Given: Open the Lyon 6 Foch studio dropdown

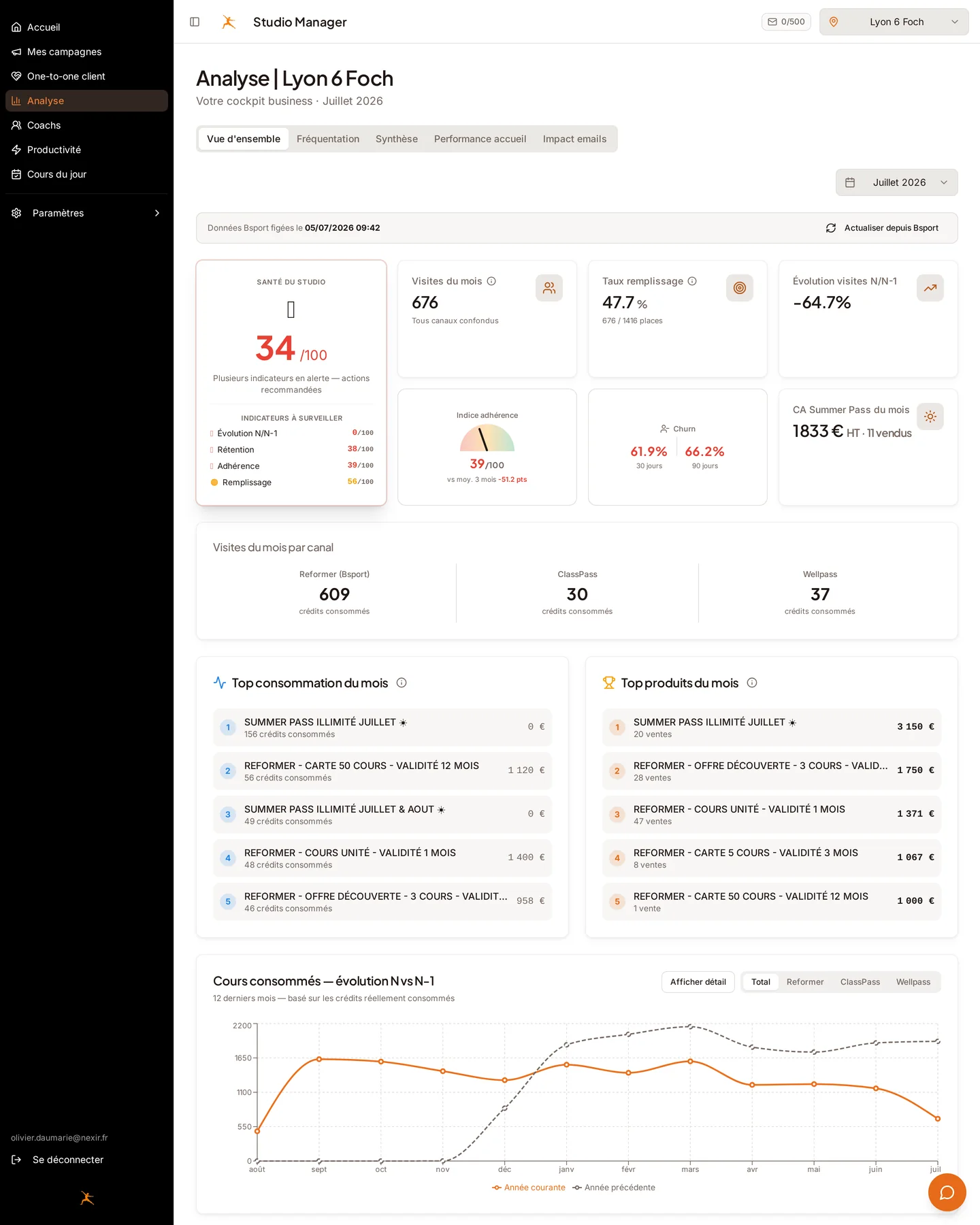Looking at the screenshot, I should click(x=894, y=22).
